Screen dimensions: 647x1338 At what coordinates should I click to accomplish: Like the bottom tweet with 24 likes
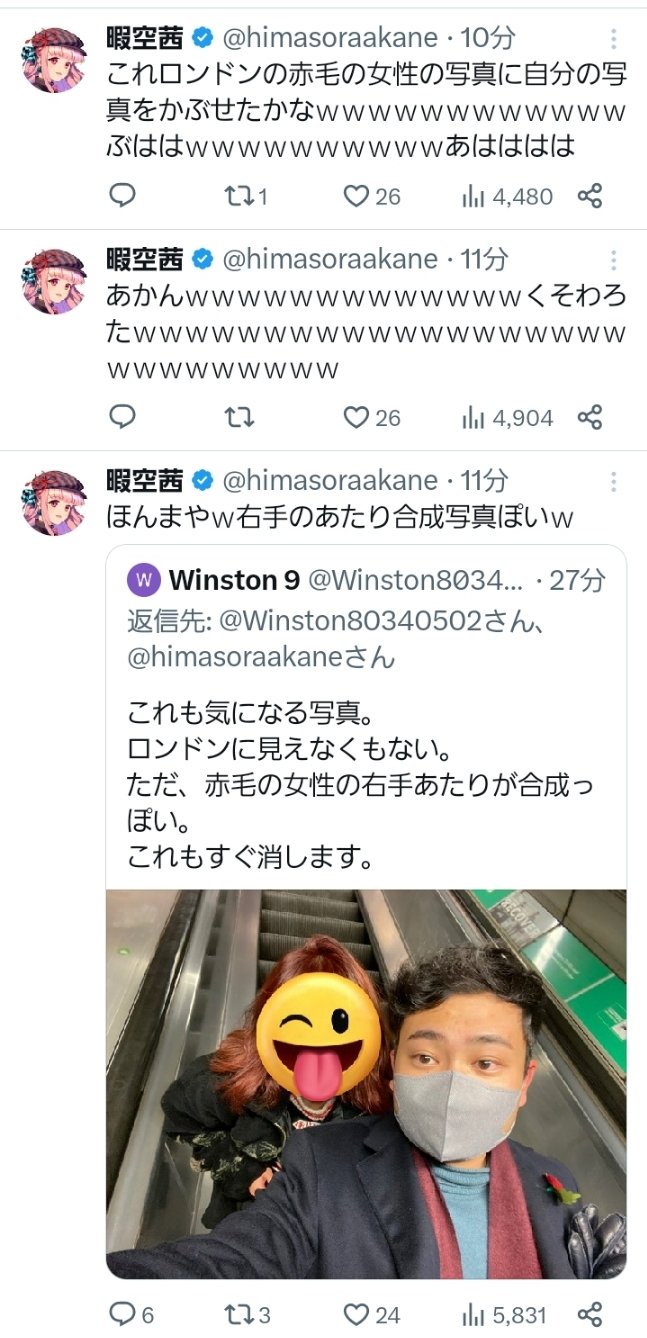click(x=356, y=1314)
